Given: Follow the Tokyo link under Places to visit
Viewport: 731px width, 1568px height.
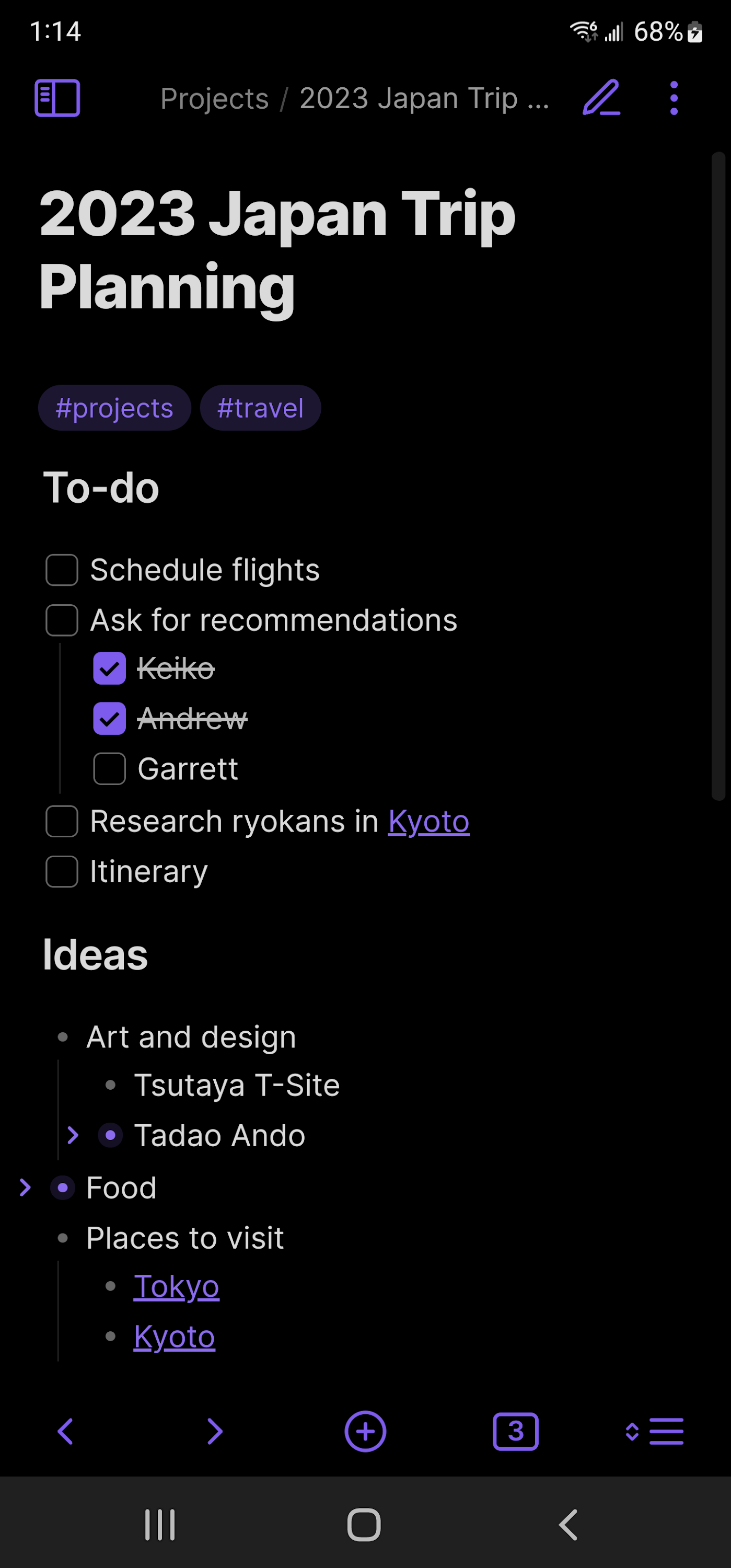Looking at the screenshot, I should [x=177, y=1286].
